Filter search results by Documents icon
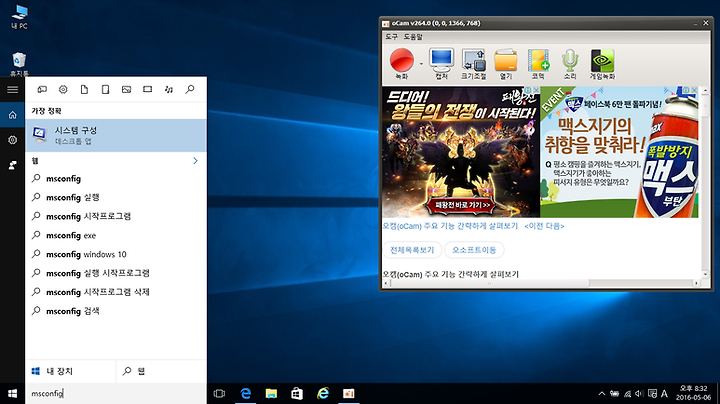This screenshot has height=404, width=720. 84,90
